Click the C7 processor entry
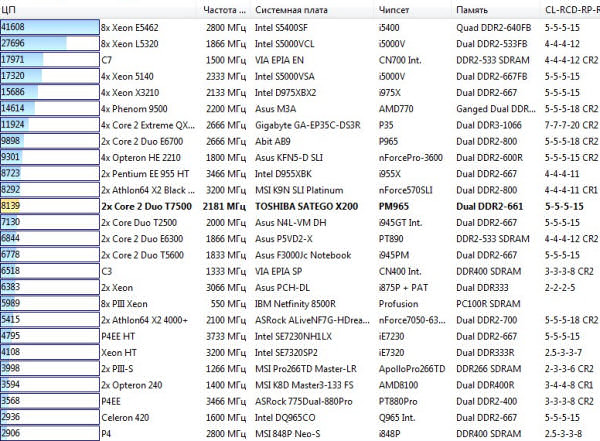The image size is (600, 441). click(x=106, y=60)
